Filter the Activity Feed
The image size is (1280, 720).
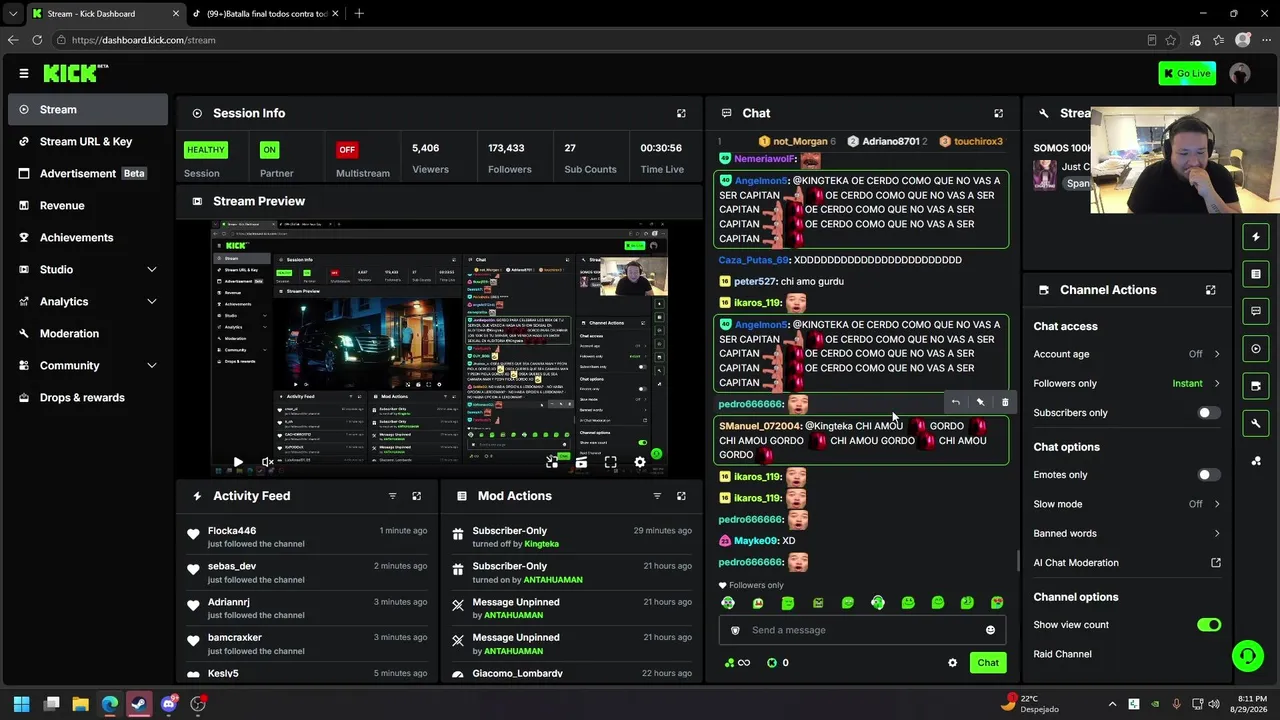point(392,496)
